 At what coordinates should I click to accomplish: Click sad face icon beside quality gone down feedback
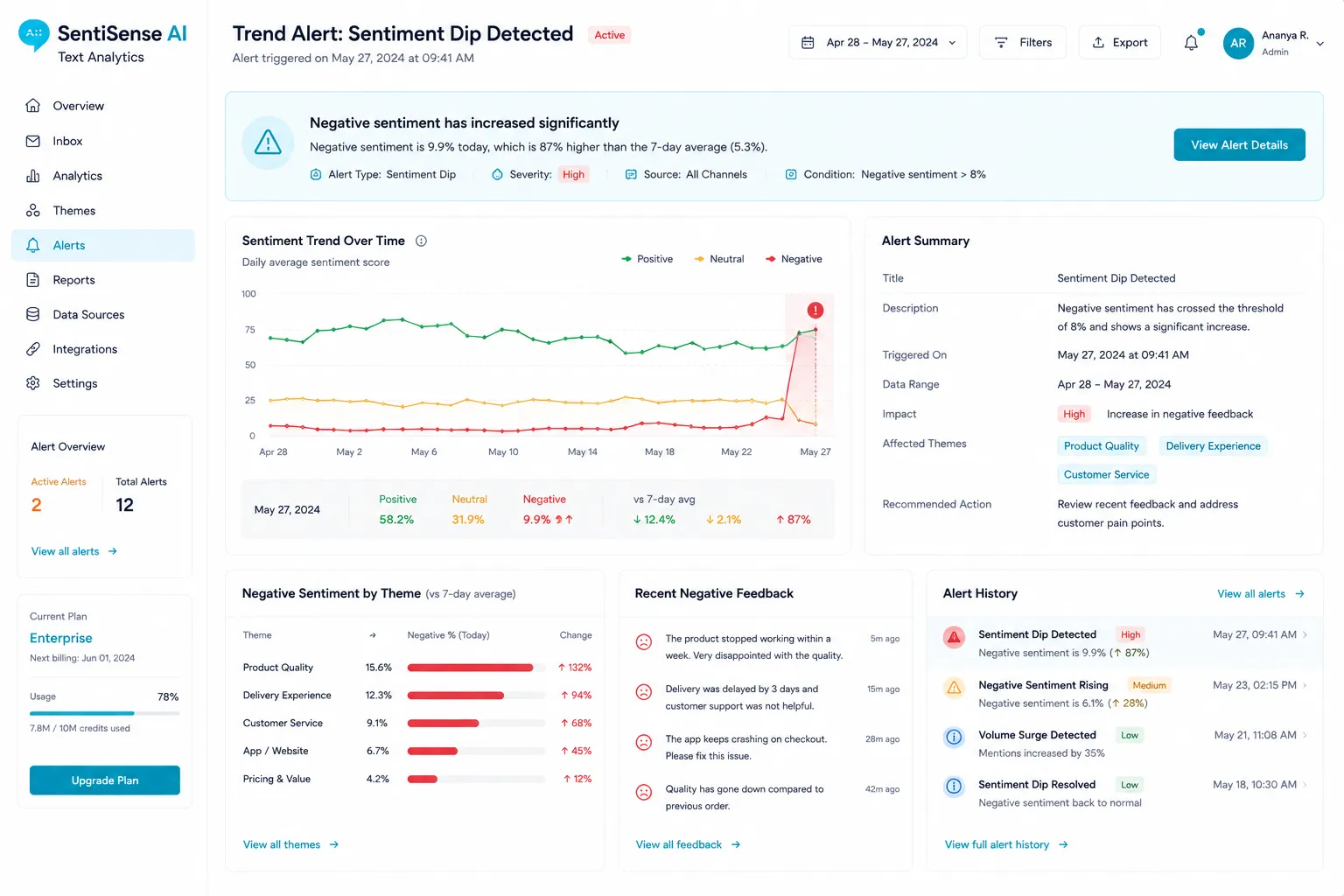coord(644,793)
